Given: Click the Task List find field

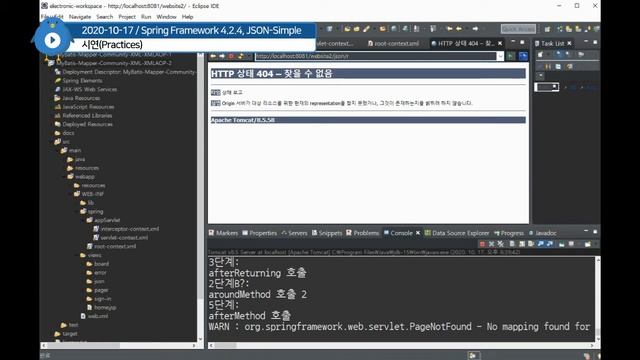Looking at the screenshot, I should [x=547, y=87].
